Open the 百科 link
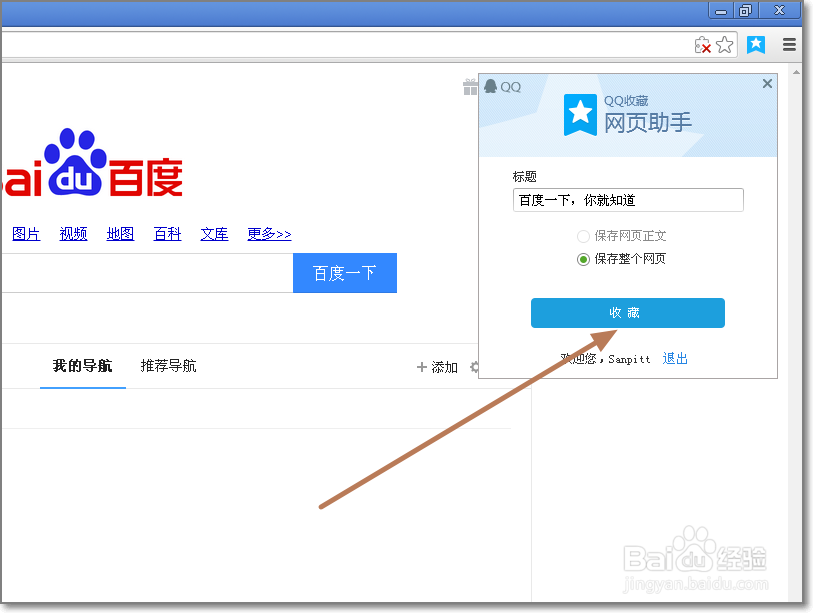This screenshot has height=613, width=813. [x=167, y=234]
